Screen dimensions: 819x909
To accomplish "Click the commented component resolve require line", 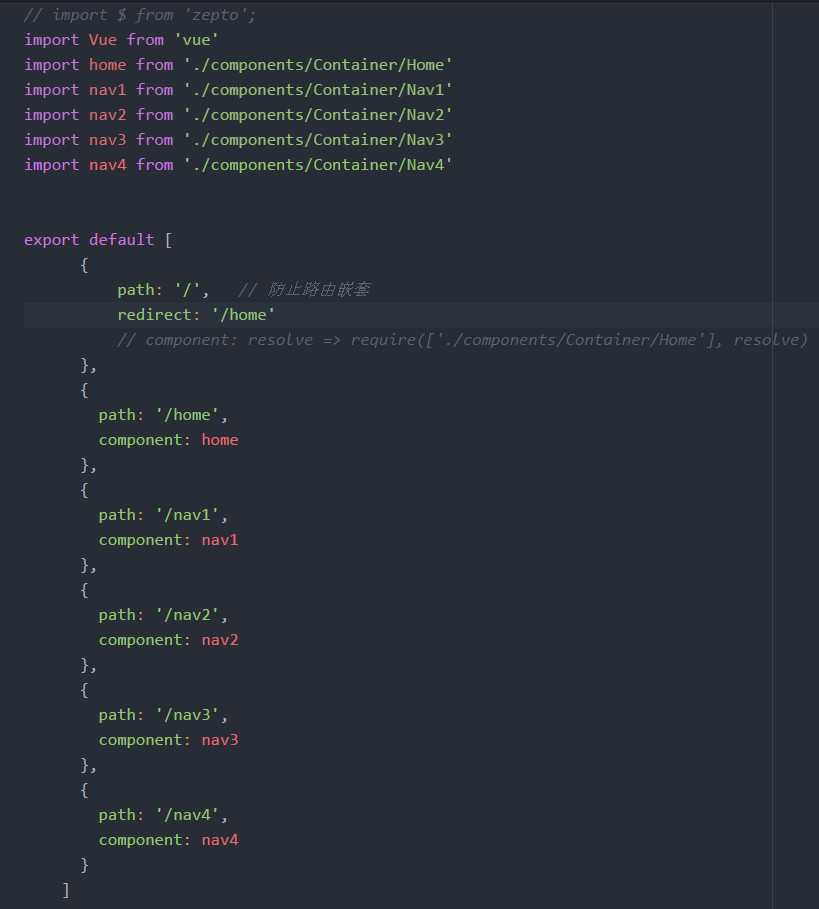I will tap(462, 340).
